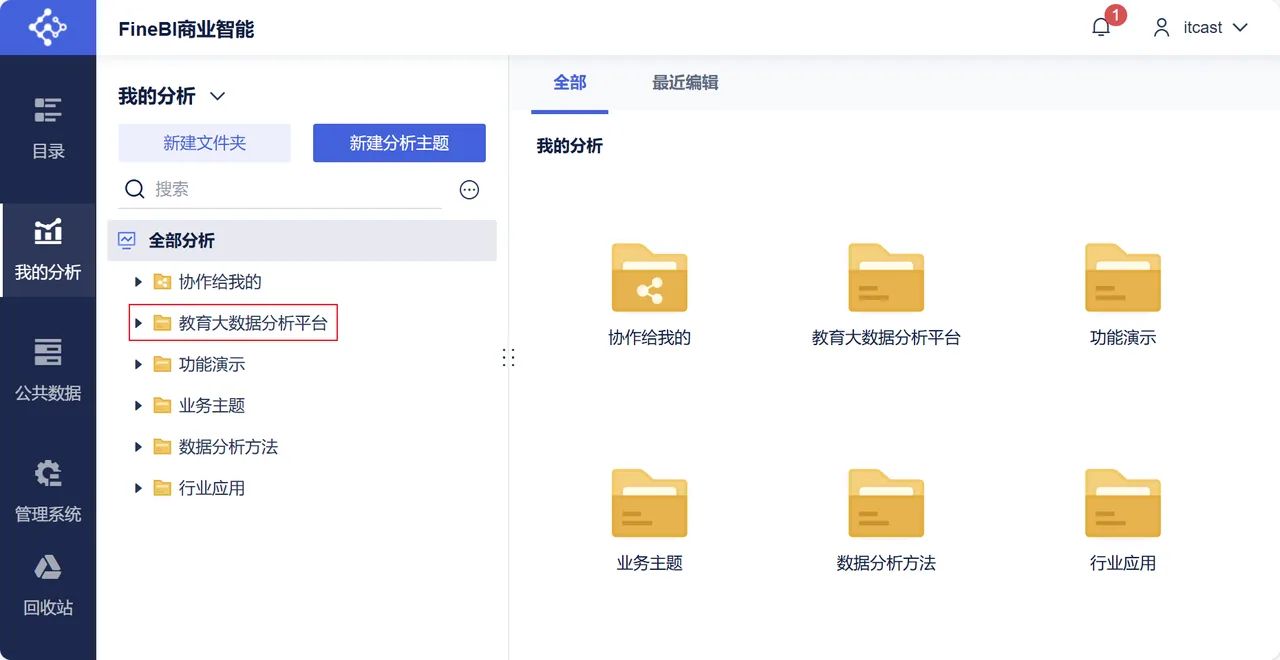Image resolution: width=1280 pixels, height=660 pixels.
Task: Click the 行业应用 tree folder icon
Action: click(x=162, y=488)
